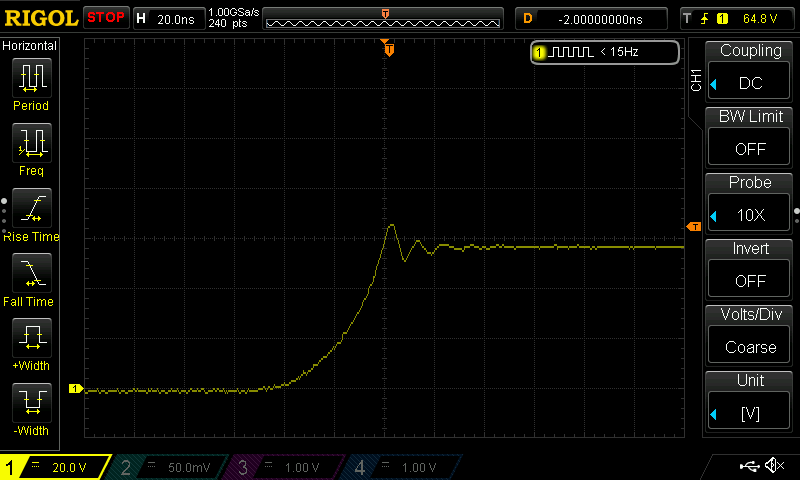Click the waveform memory overview bar
Image resolution: width=800 pixels, height=480 pixels.
[383, 19]
